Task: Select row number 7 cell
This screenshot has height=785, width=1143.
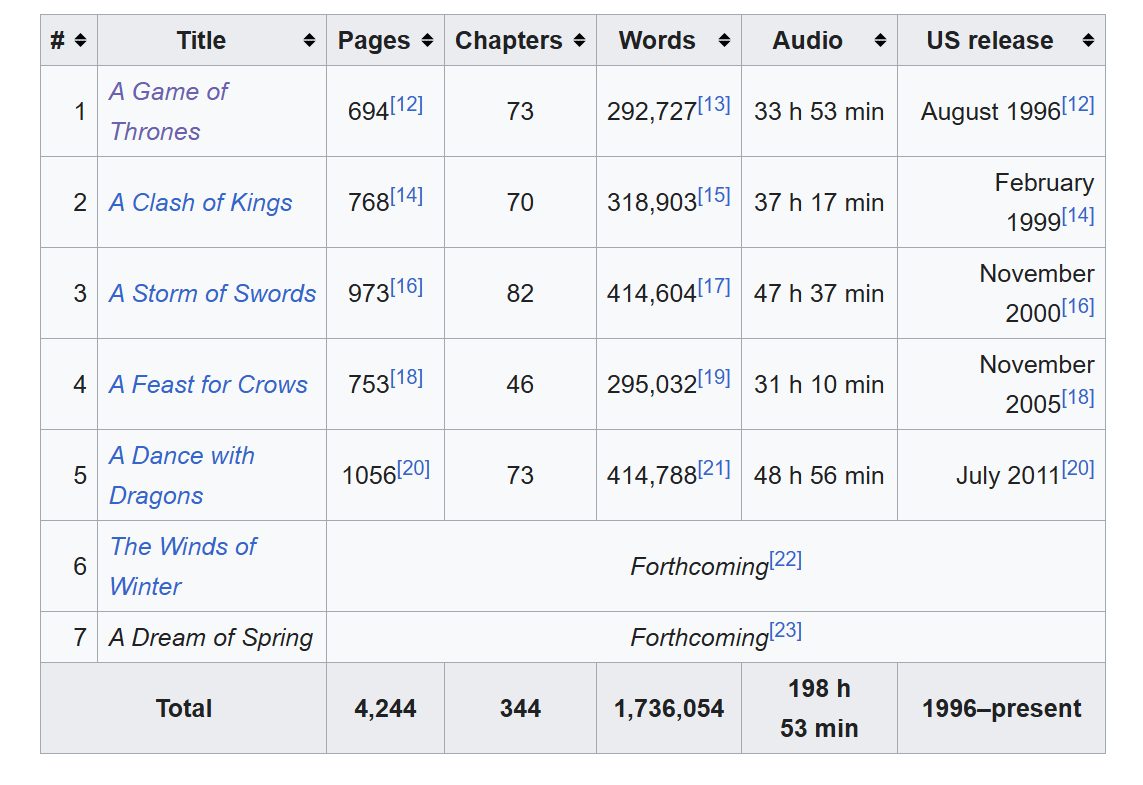Action: click(x=69, y=638)
